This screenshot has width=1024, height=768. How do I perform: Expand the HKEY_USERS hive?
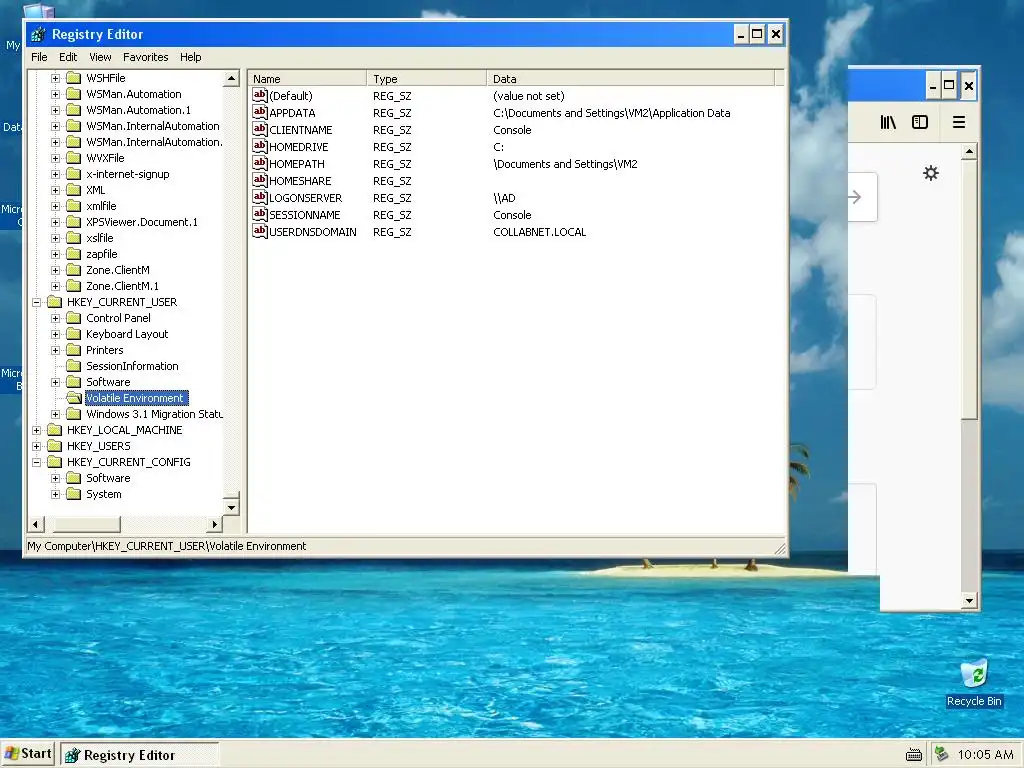(37, 446)
